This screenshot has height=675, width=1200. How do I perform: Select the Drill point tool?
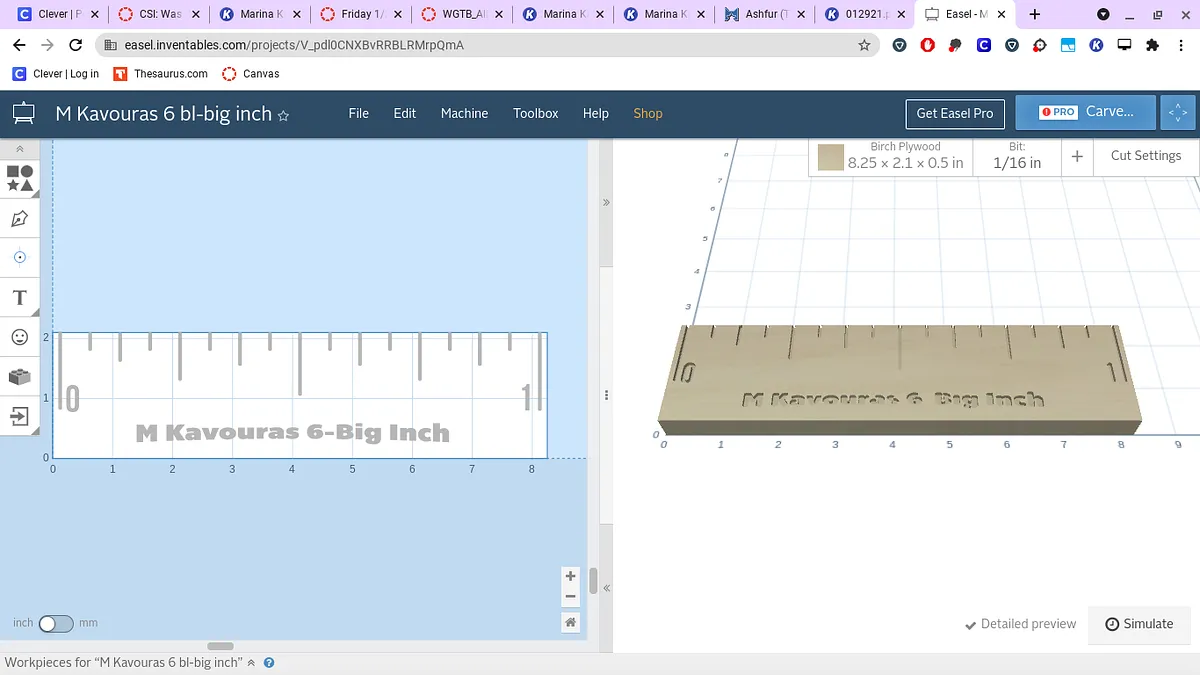(x=20, y=258)
